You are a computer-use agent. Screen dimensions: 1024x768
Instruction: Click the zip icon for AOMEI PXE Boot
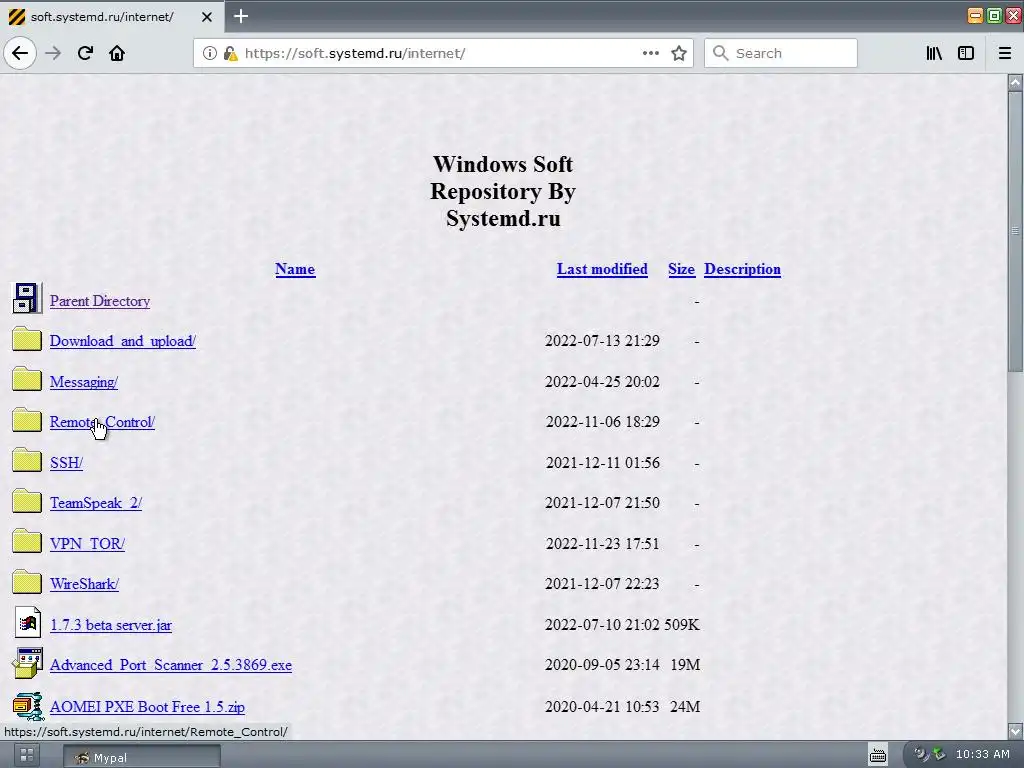(27, 705)
